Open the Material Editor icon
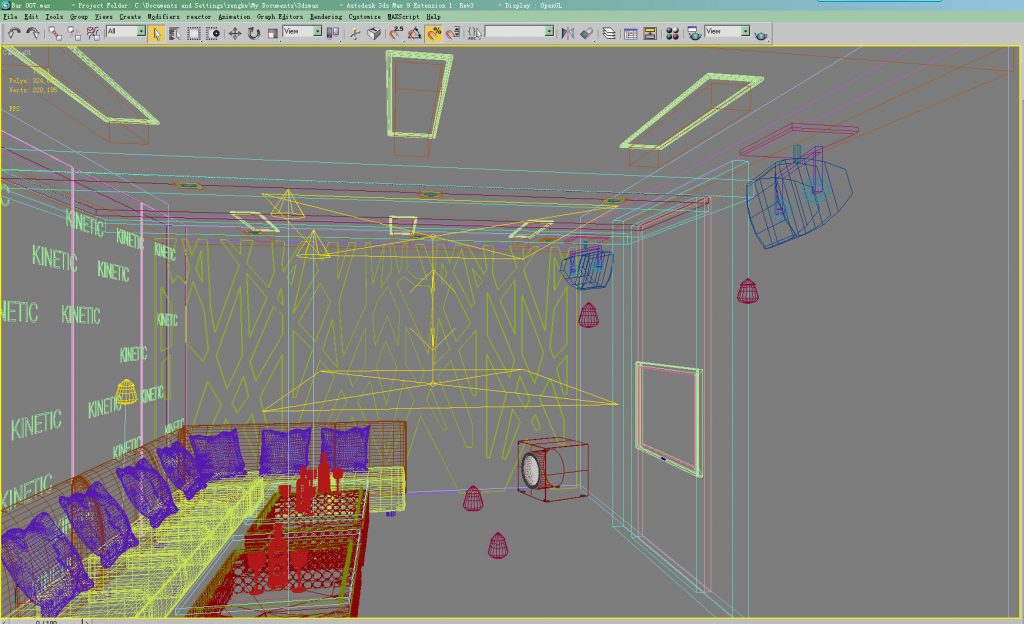The image size is (1024, 624). (670, 33)
